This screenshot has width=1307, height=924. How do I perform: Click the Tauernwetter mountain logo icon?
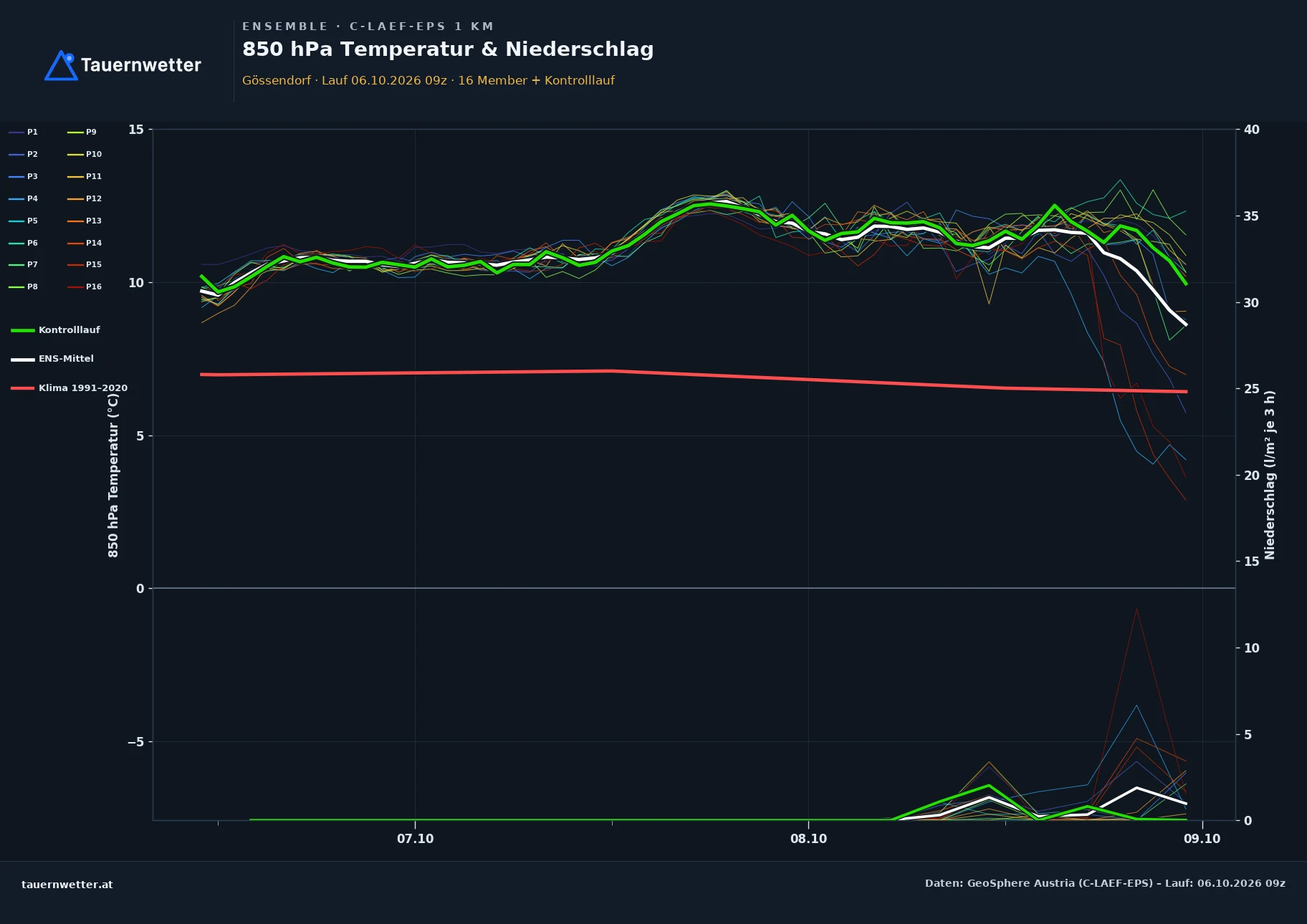[x=61, y=65]
